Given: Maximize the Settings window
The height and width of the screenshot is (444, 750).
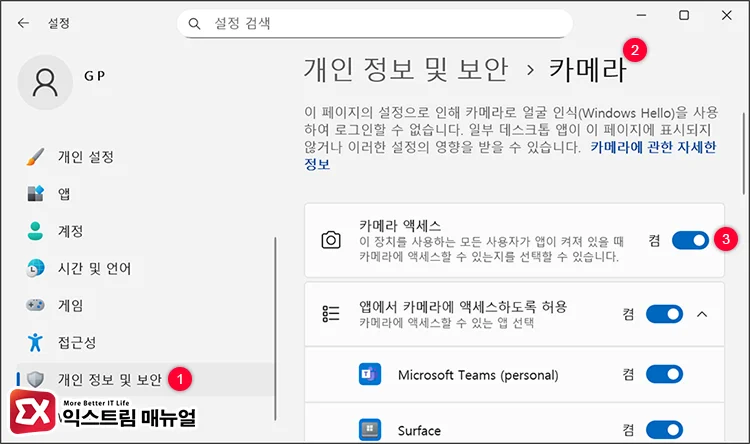Looking at the screenshot, I should (684, 15).
